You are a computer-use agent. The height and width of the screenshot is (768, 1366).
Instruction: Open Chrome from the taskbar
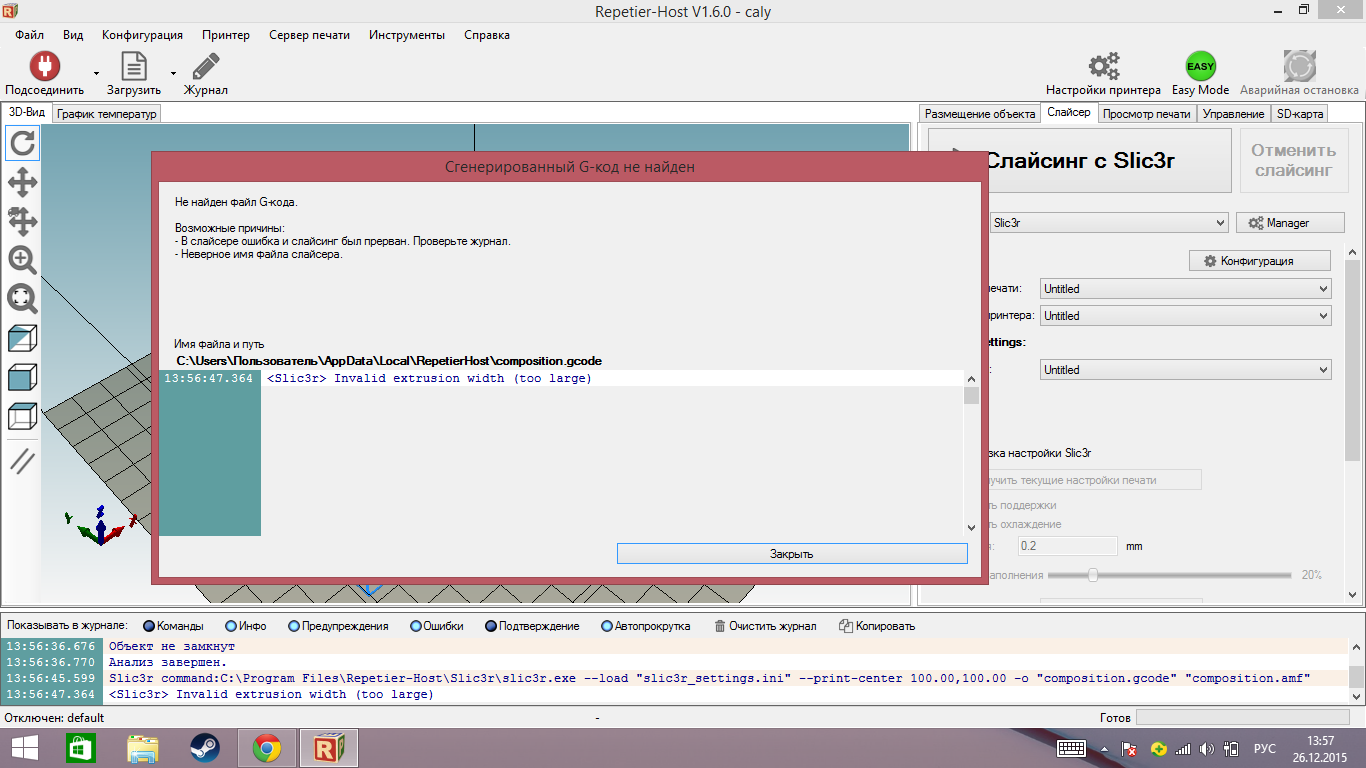point(266,748)
